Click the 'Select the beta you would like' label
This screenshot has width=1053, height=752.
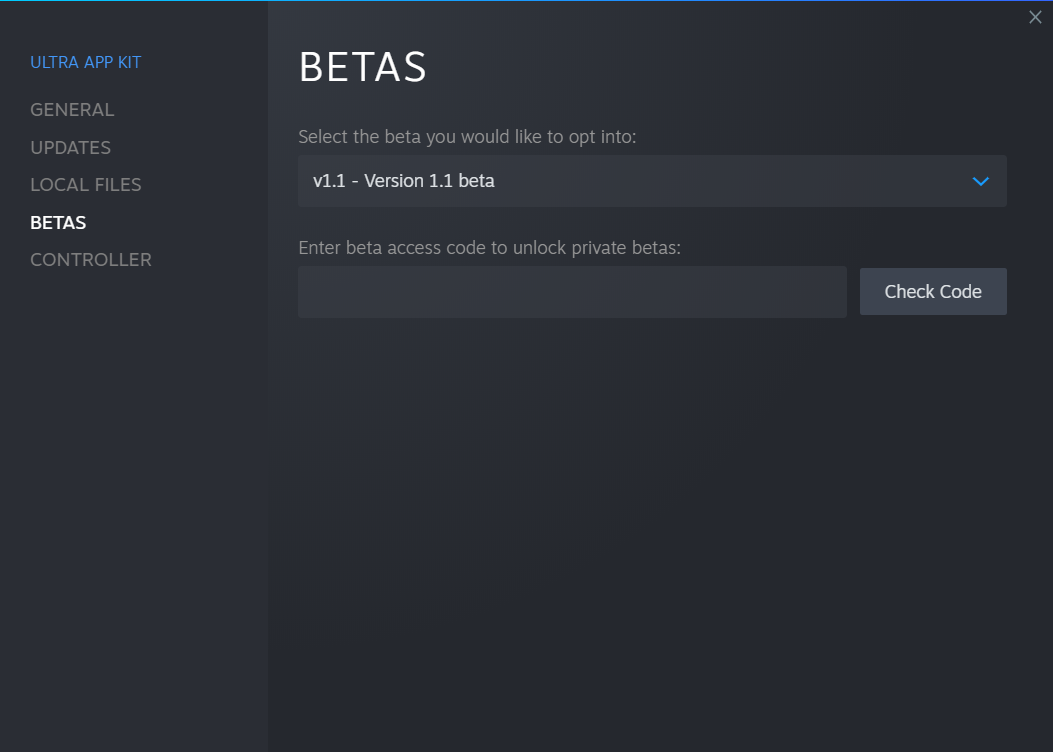click(467, 137)
